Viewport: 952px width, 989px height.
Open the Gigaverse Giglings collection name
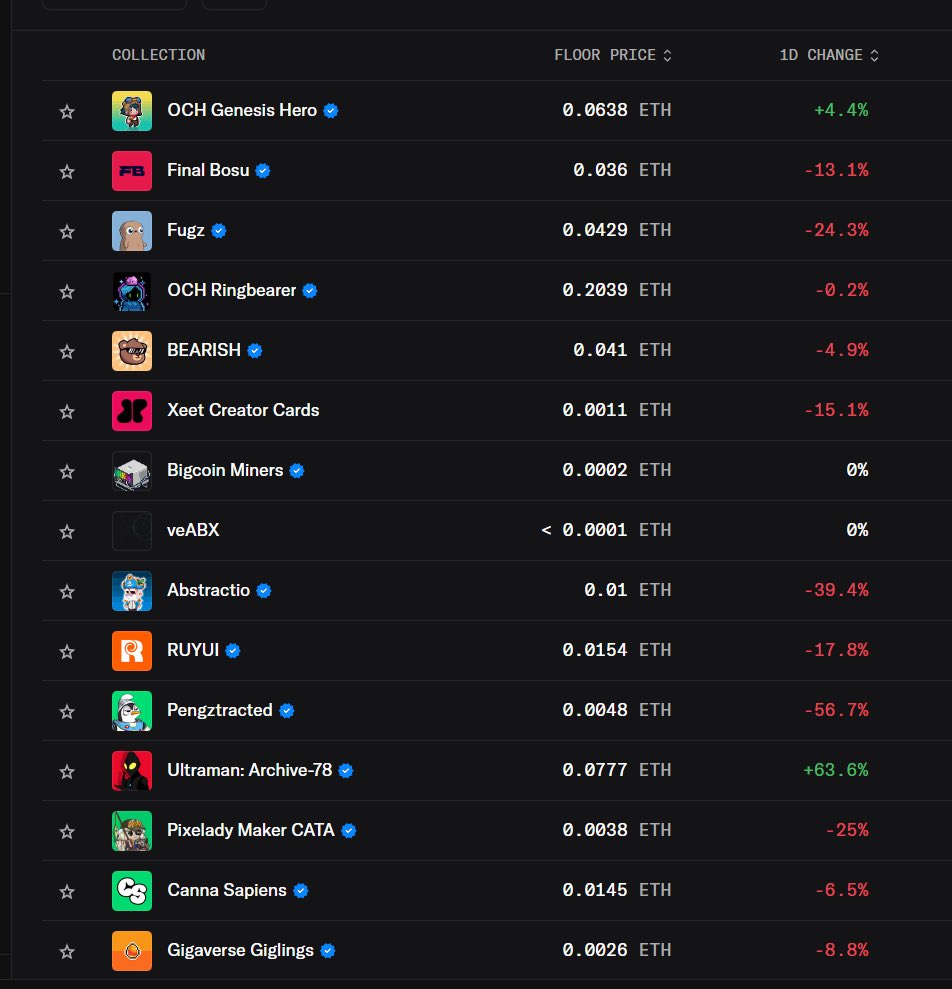[240, 950]
